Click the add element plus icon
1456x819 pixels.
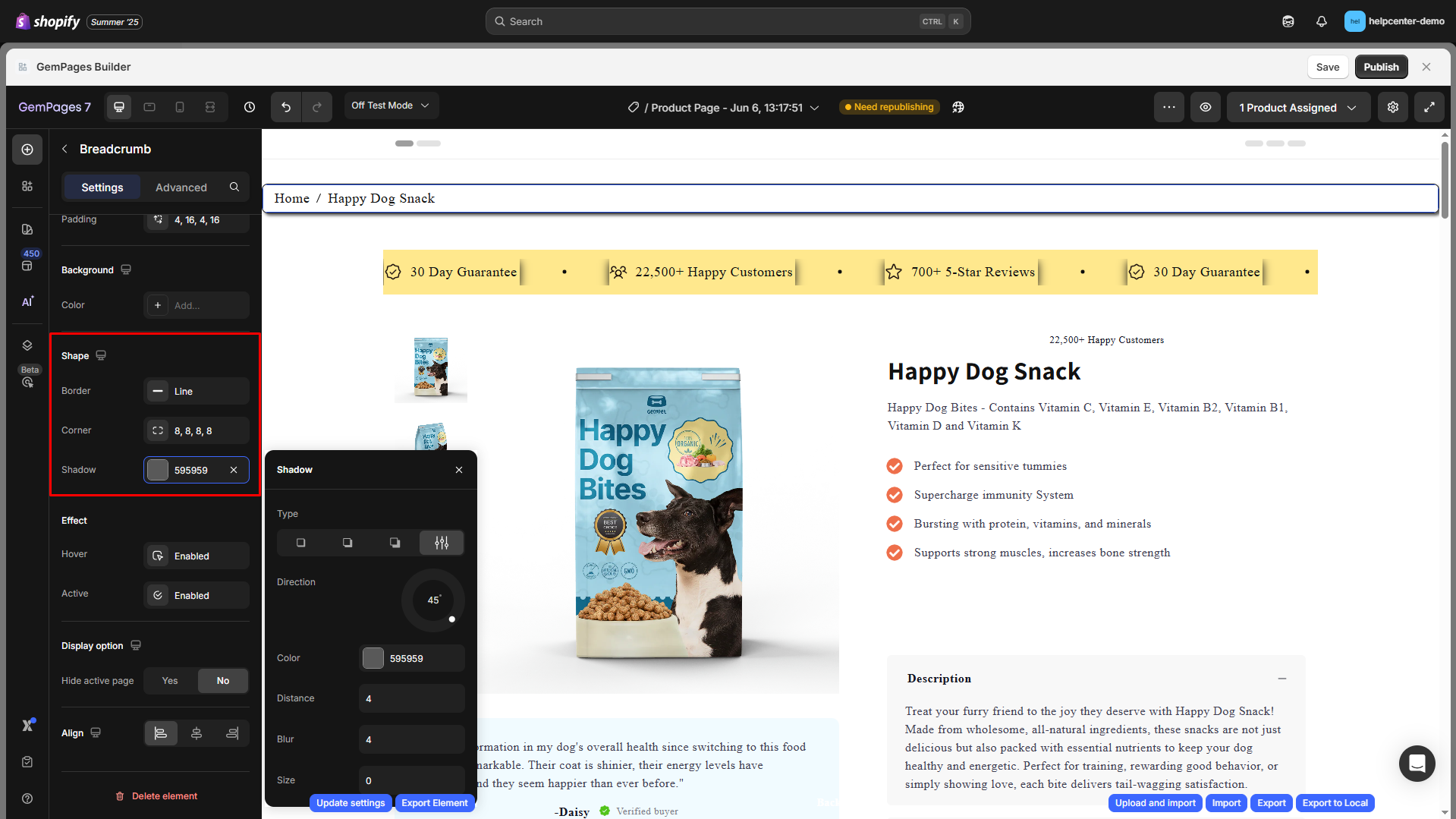point(27,150)
